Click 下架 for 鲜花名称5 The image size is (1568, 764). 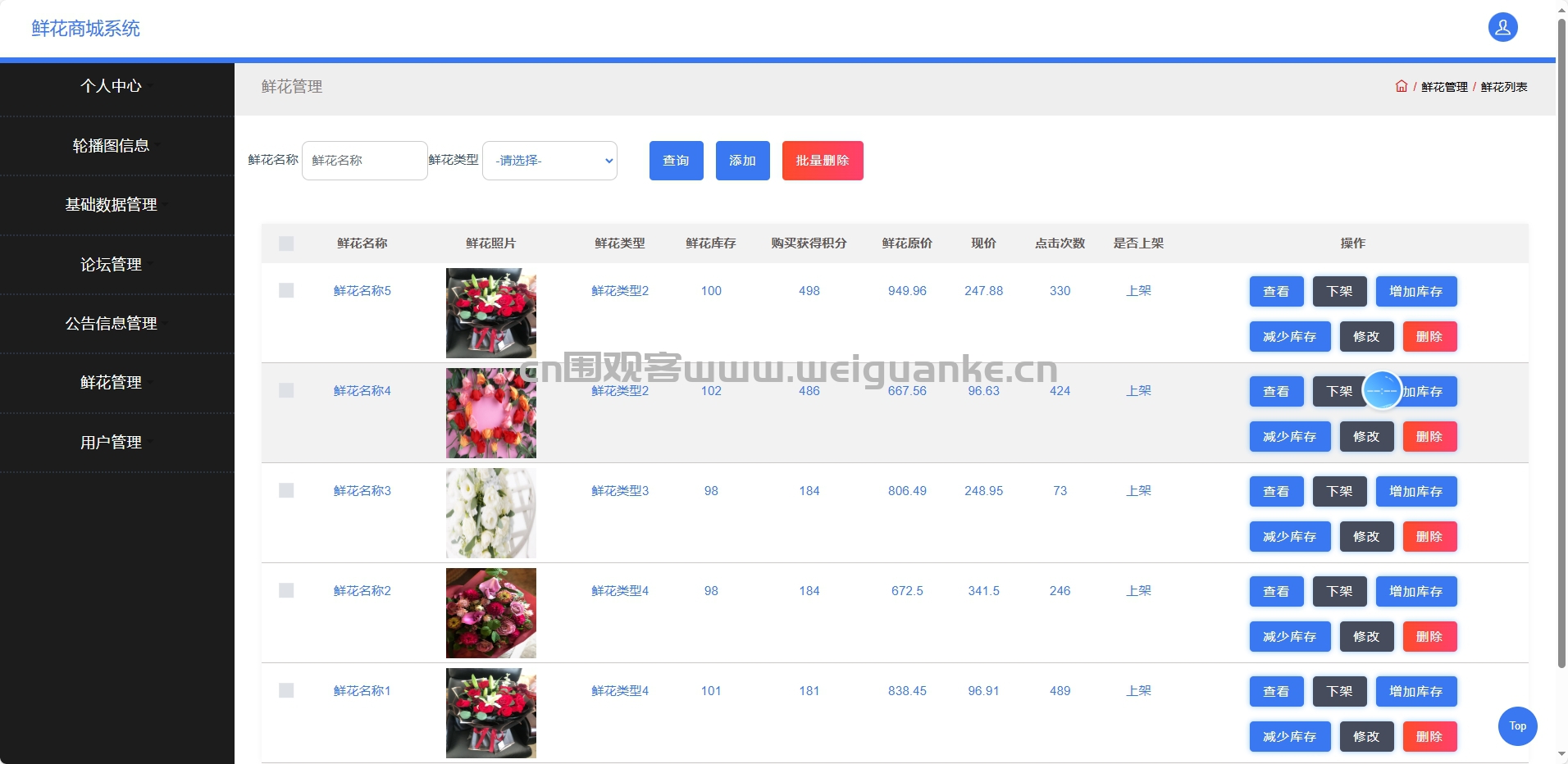tap(1339, 291)
